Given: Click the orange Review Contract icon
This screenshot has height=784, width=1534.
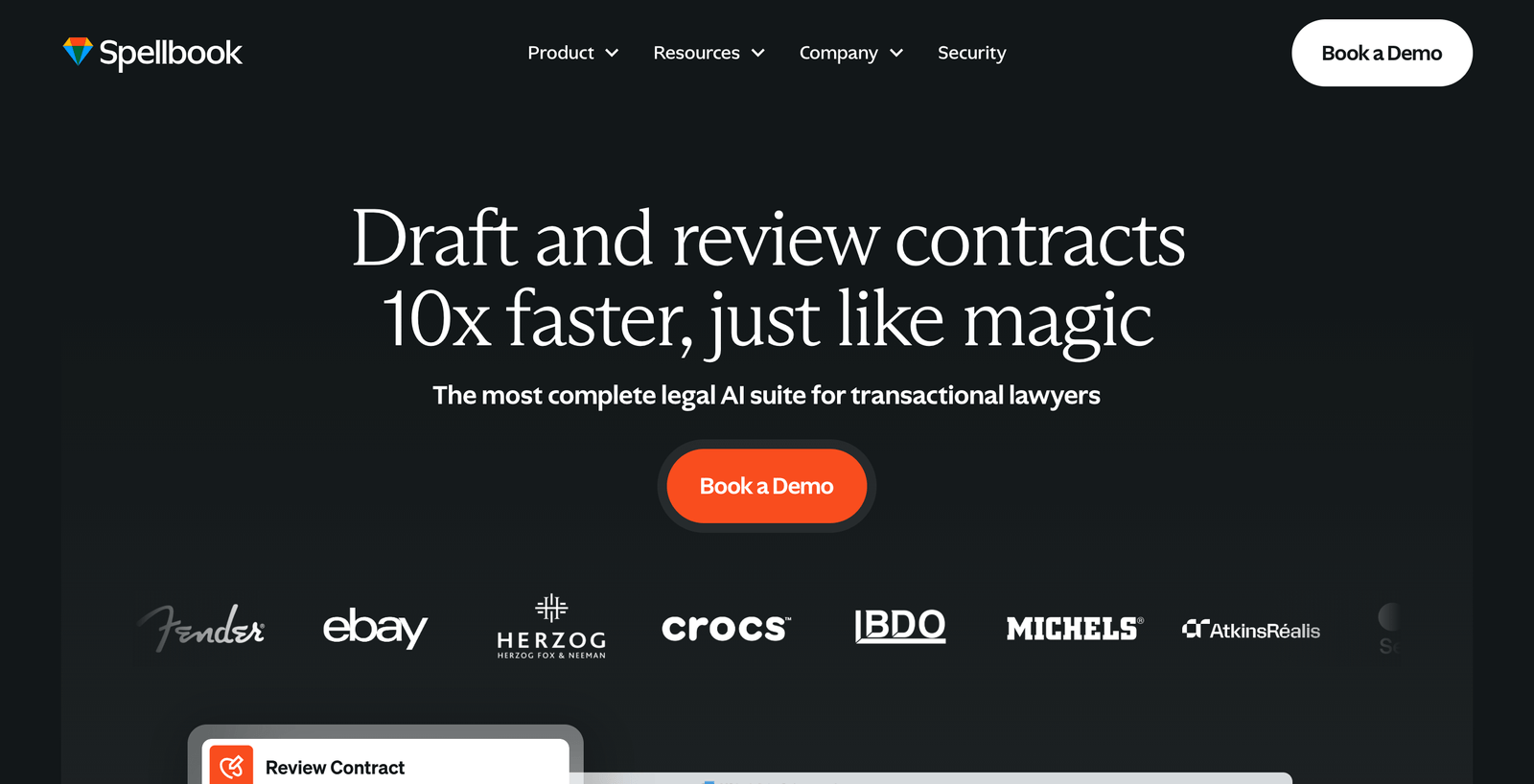Looking at the screenshot, I should 231,766.
